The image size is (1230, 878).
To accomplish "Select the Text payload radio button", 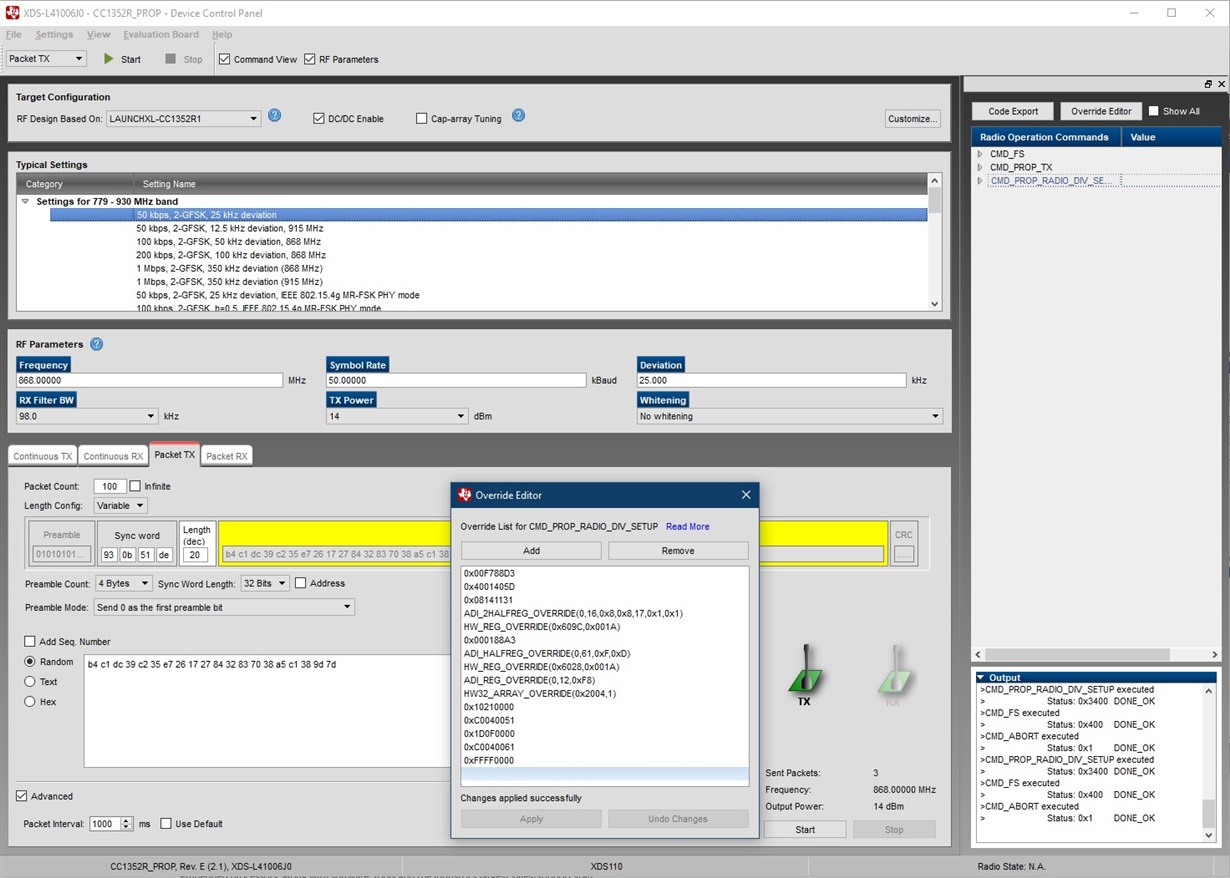I will pyautogui.click(x=30, y=682).
